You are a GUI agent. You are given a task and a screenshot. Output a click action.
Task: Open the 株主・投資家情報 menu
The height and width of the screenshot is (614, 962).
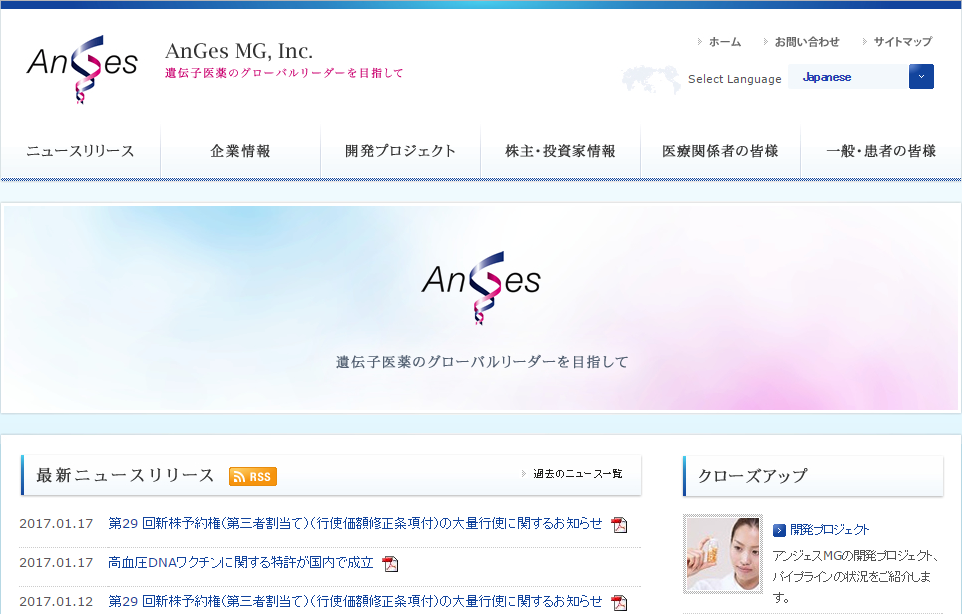[561, 151]
